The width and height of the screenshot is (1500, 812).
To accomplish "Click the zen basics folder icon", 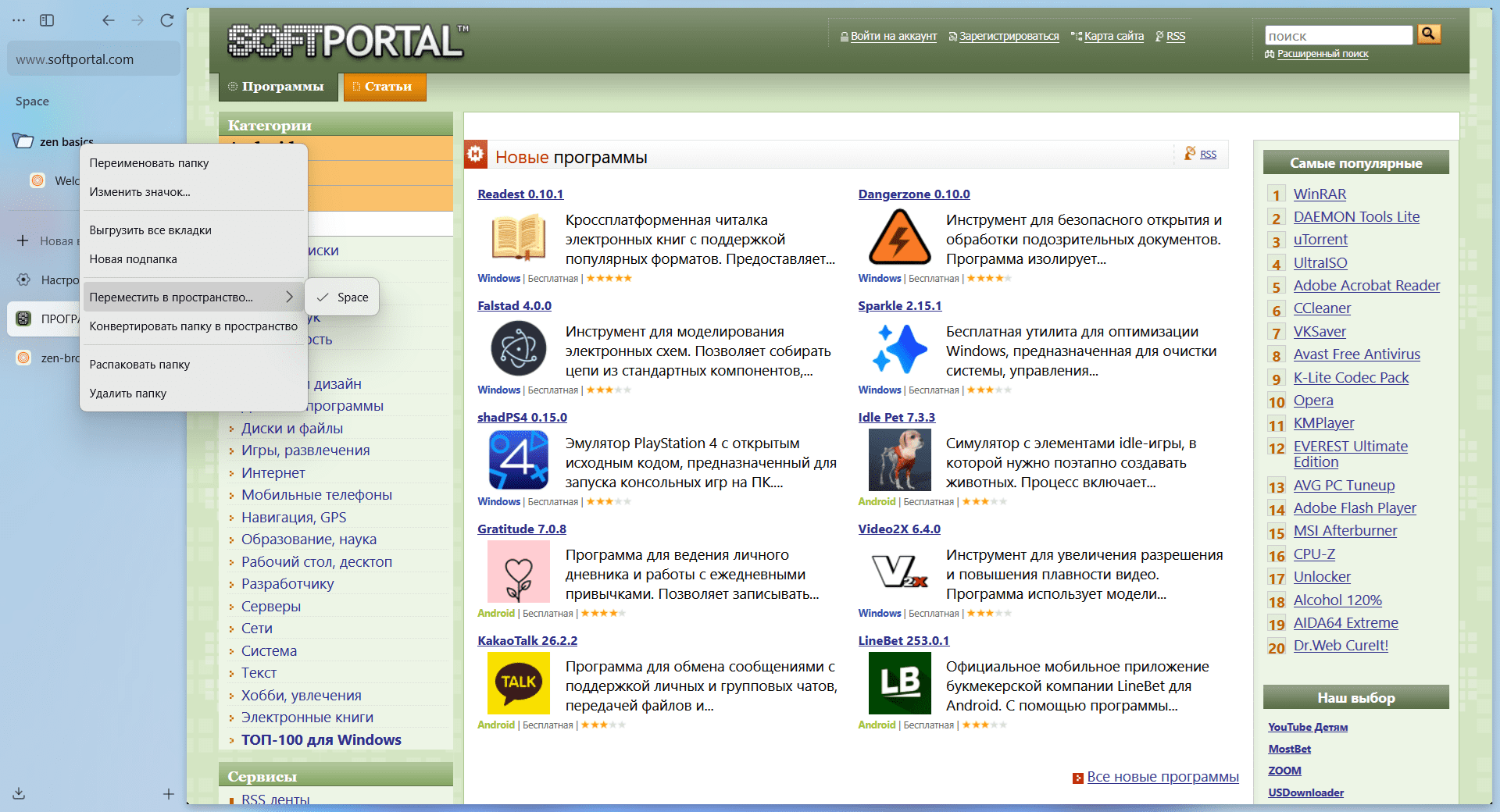I will [23, 141].
